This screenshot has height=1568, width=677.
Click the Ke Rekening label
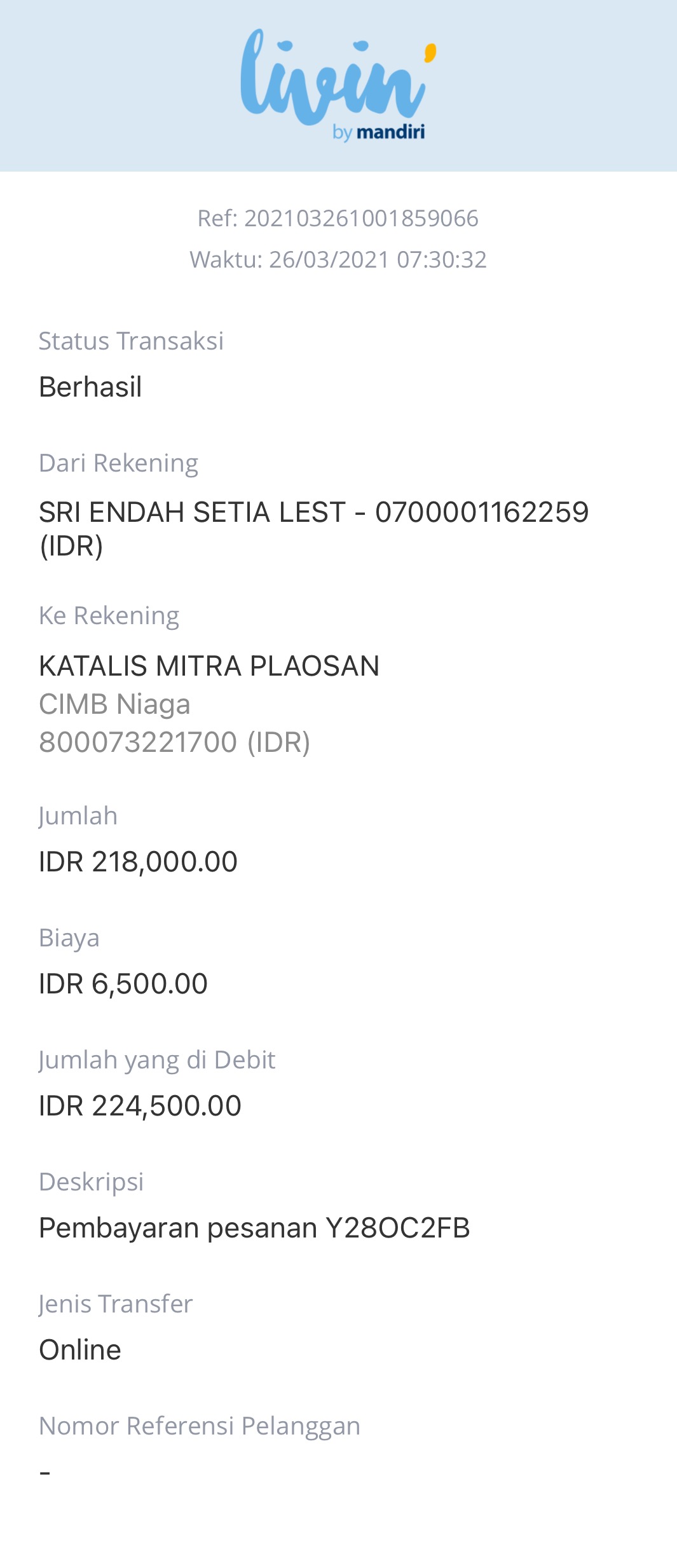click(x=109, y=616)
